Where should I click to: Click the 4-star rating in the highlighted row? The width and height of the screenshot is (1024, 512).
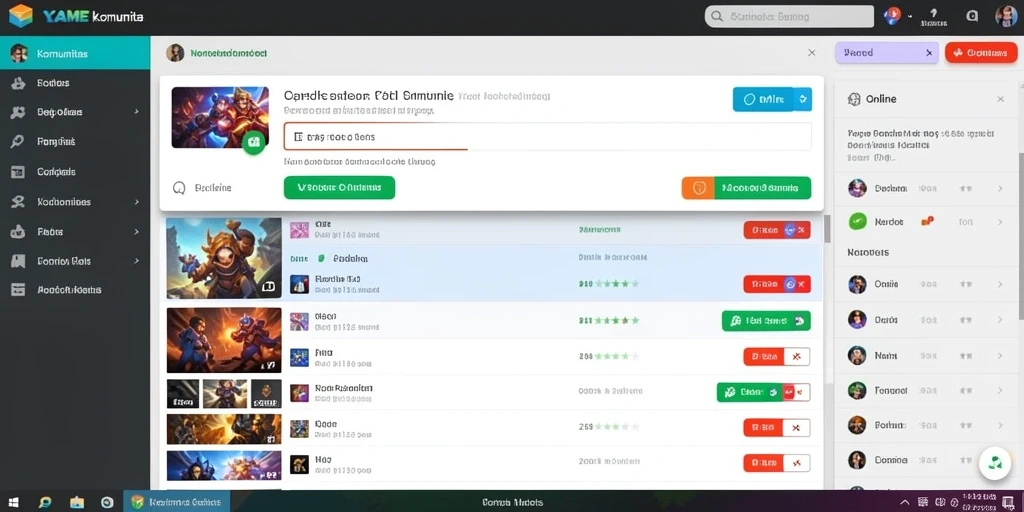point(616,284)
